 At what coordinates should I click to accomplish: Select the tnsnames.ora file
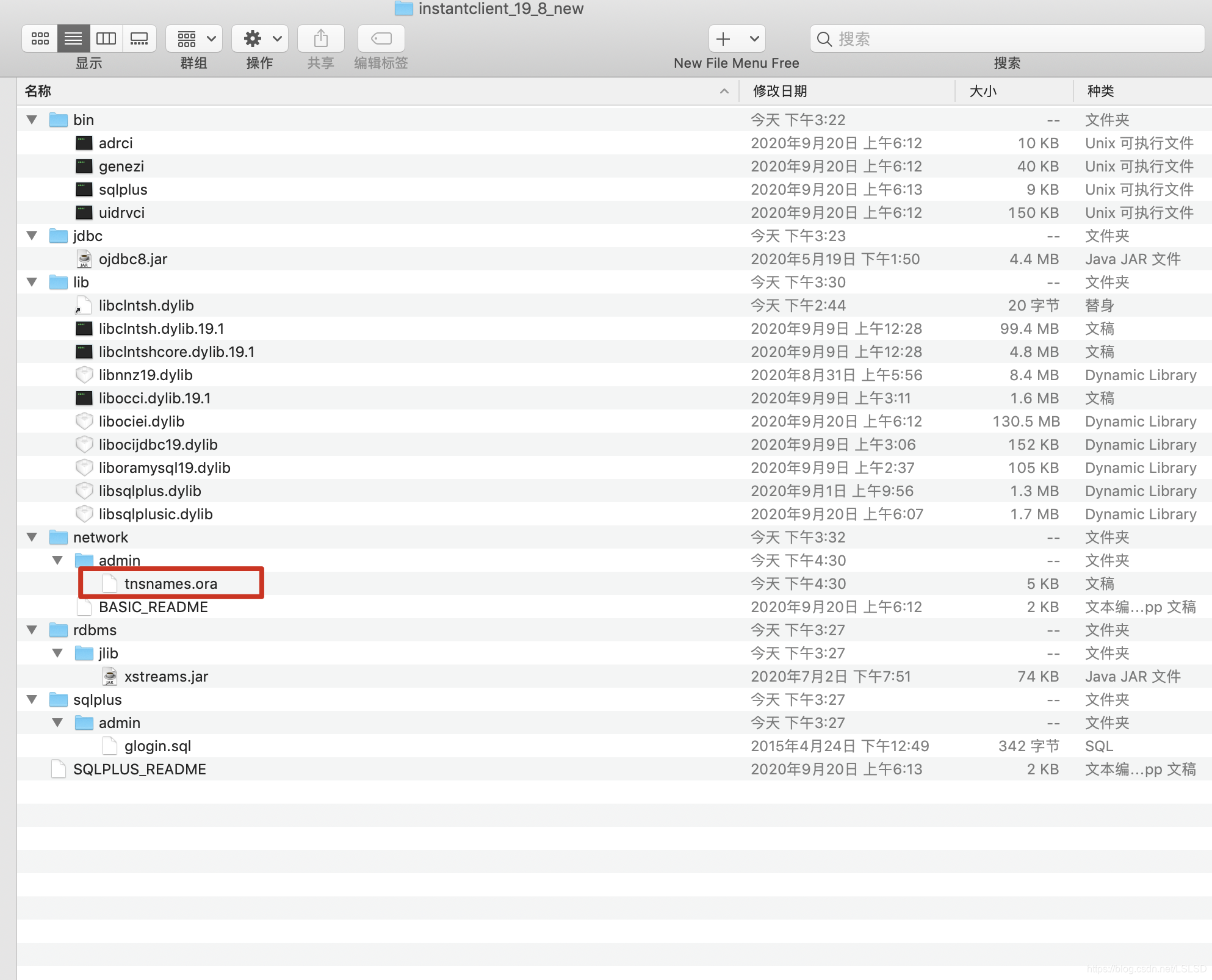[x=171, y=584]
